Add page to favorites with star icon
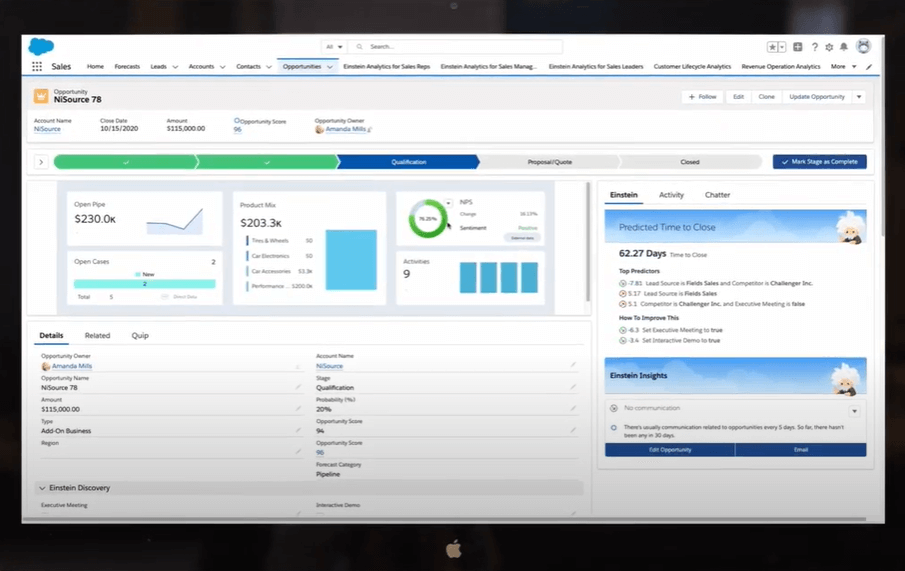The height and width of the screenshot is (571, 905). pyautogui.click(x=772, y=47)
